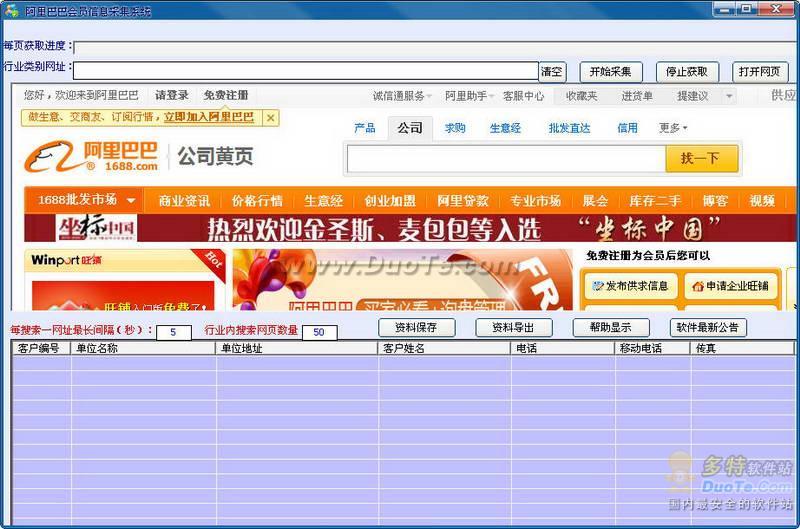This screenshot has width=800, height=529.
Task: Open 阿里贷款 in the orange navigation
Action: [463, 200]
